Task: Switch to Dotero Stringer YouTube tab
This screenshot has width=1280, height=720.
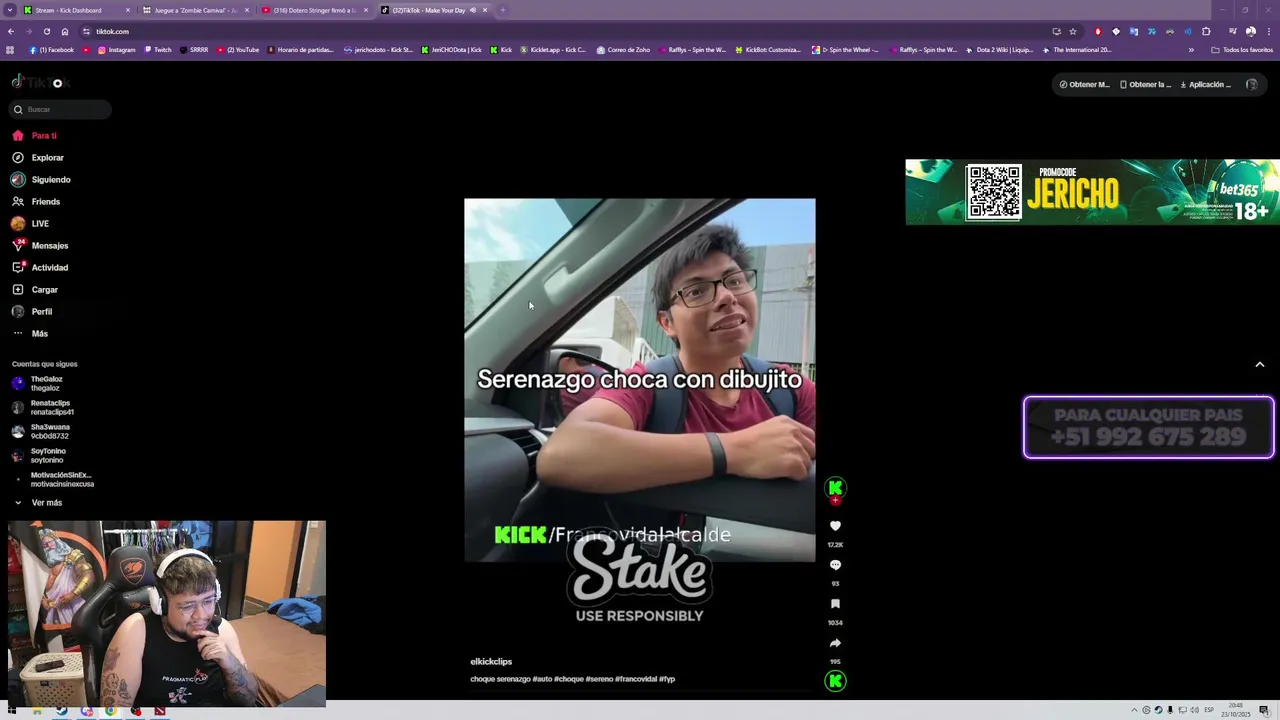Action: 315,10
